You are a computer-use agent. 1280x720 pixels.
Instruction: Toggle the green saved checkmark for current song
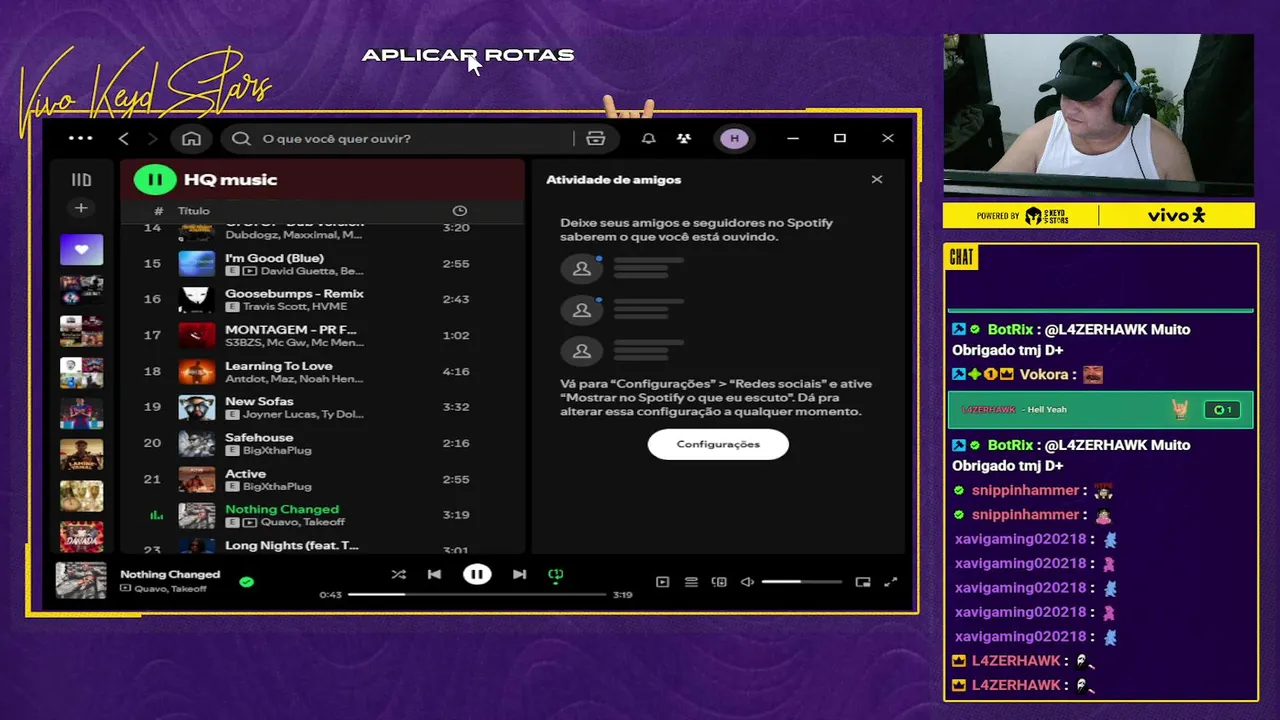click(246, 581)
